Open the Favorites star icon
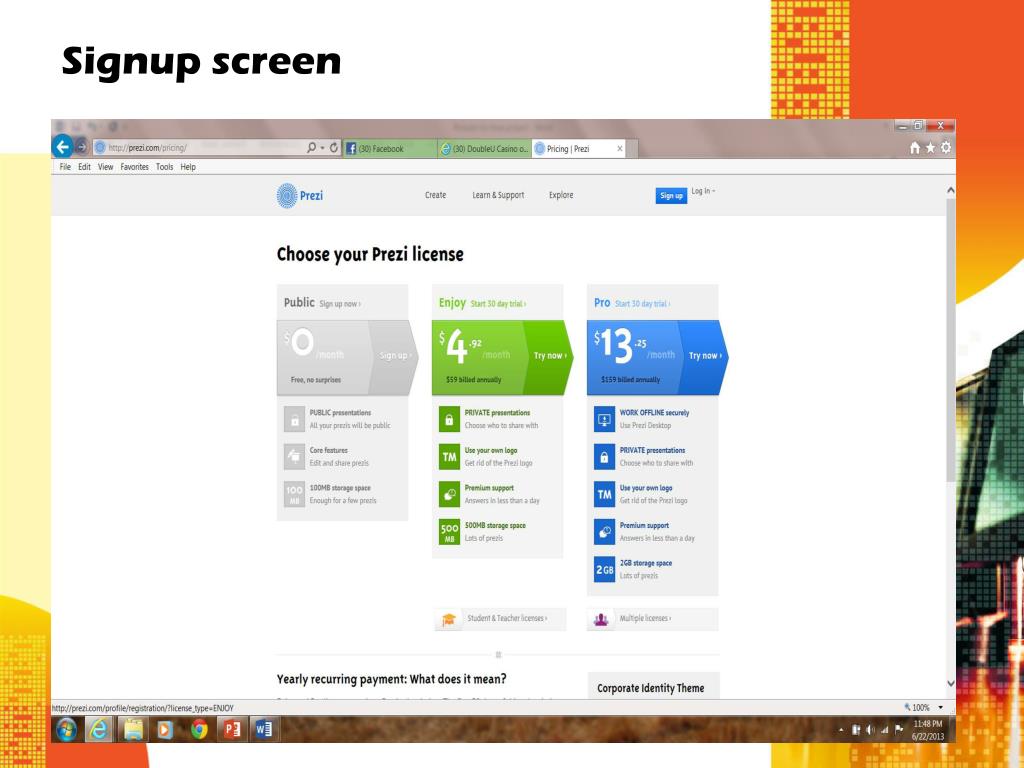 pos(931,148)
